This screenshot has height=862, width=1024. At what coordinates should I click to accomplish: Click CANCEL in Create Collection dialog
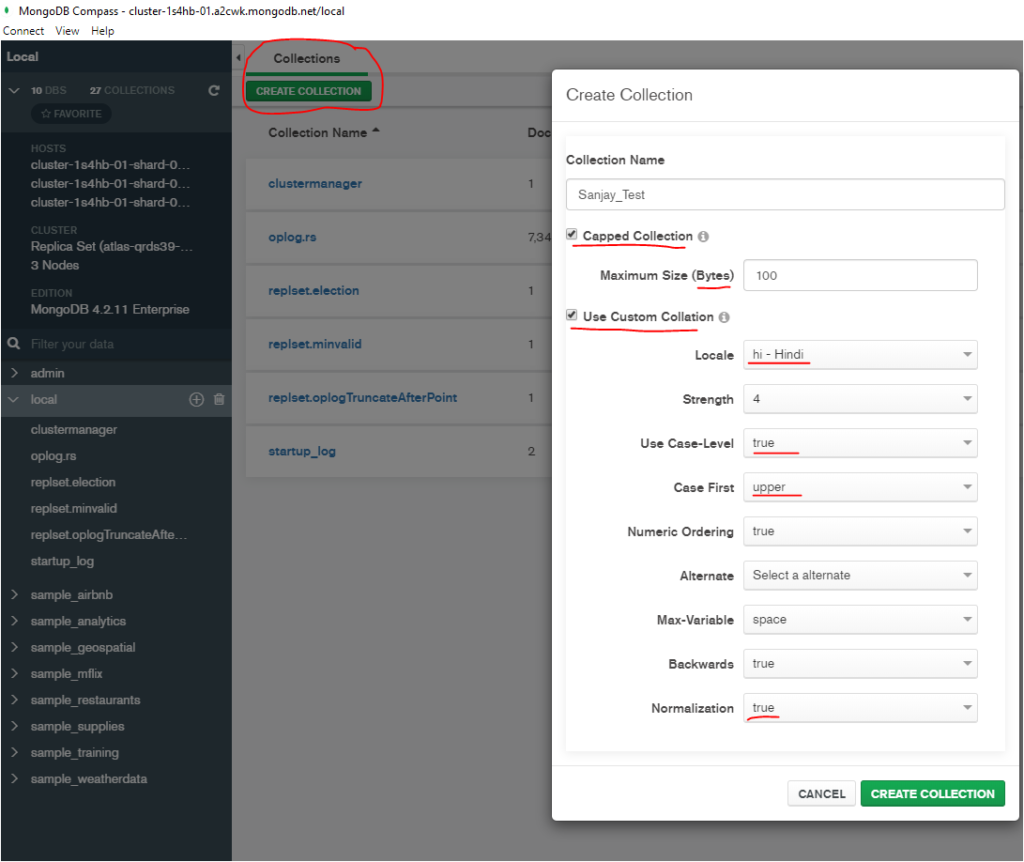(x=822, y=794)
